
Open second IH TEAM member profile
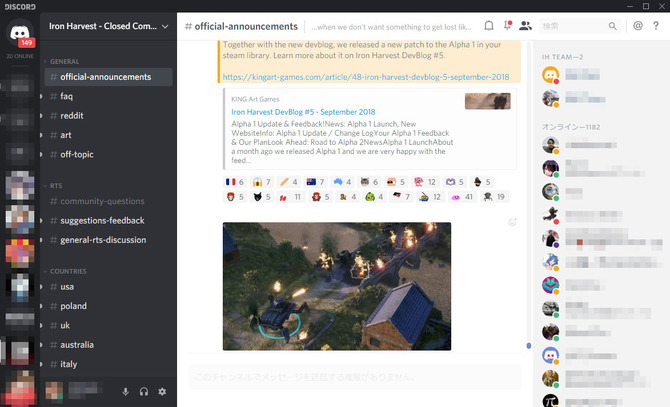pyautogui.click(x=550, y=98)
